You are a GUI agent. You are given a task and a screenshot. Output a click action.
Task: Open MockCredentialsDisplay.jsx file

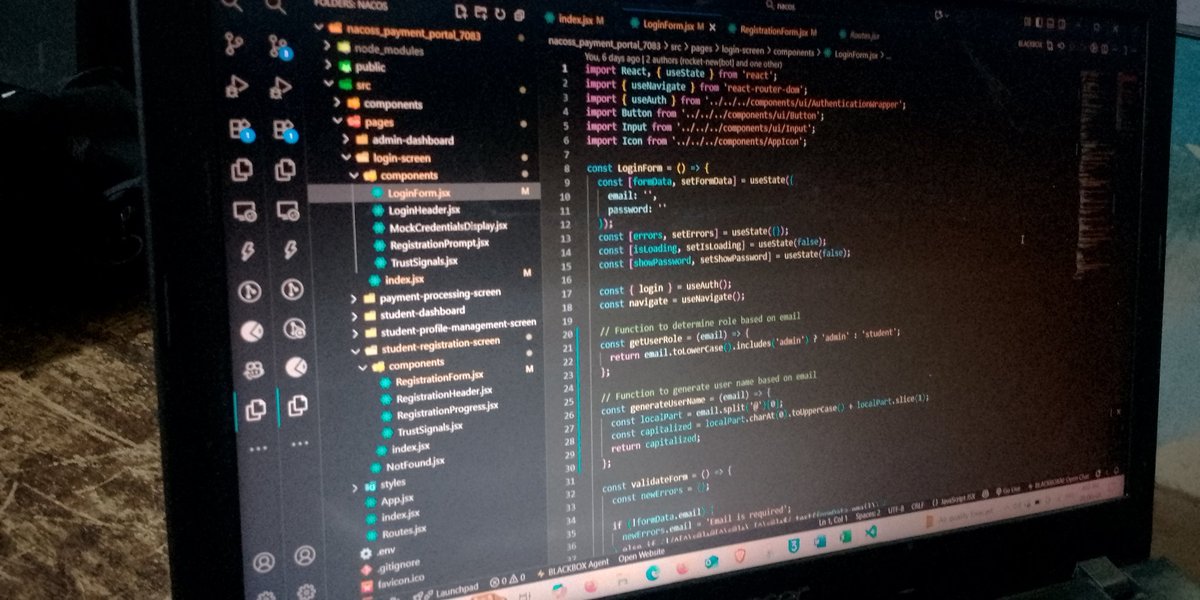(x=448, y=227)
